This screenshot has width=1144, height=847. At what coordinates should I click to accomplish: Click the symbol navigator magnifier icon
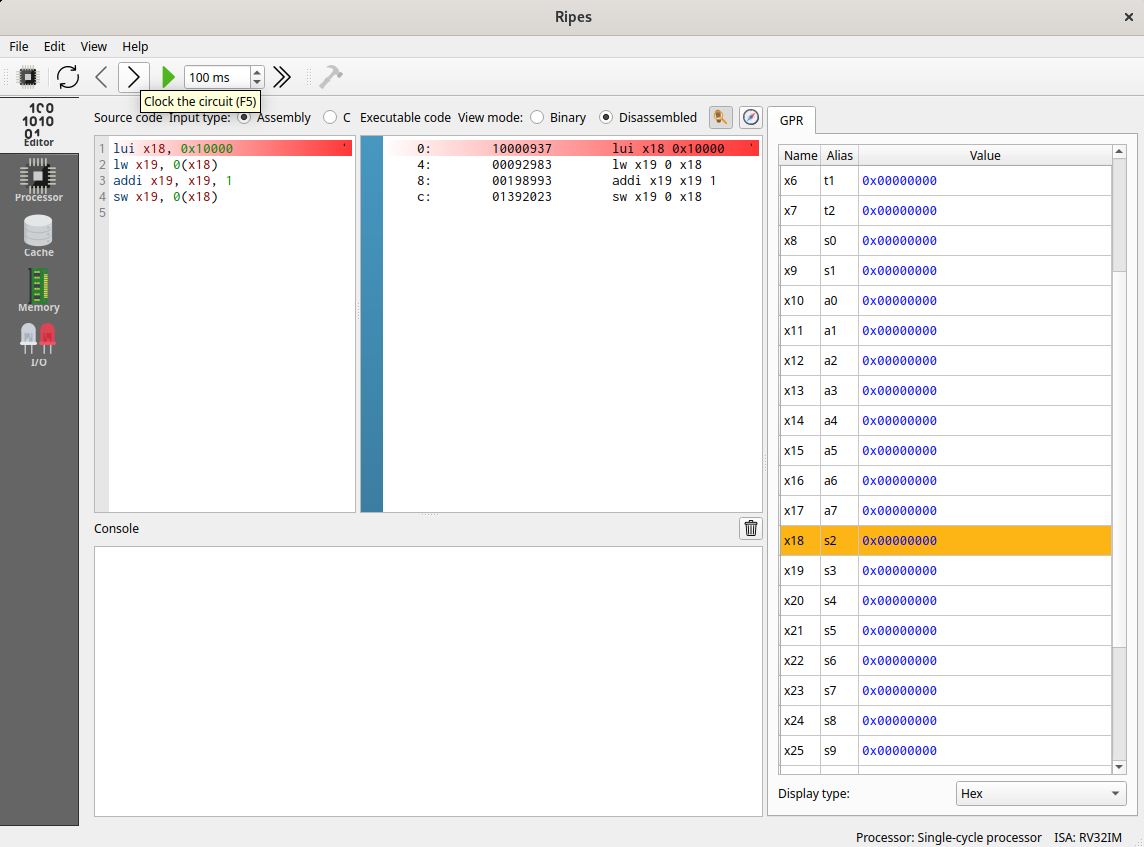click(x=720, y=117)
